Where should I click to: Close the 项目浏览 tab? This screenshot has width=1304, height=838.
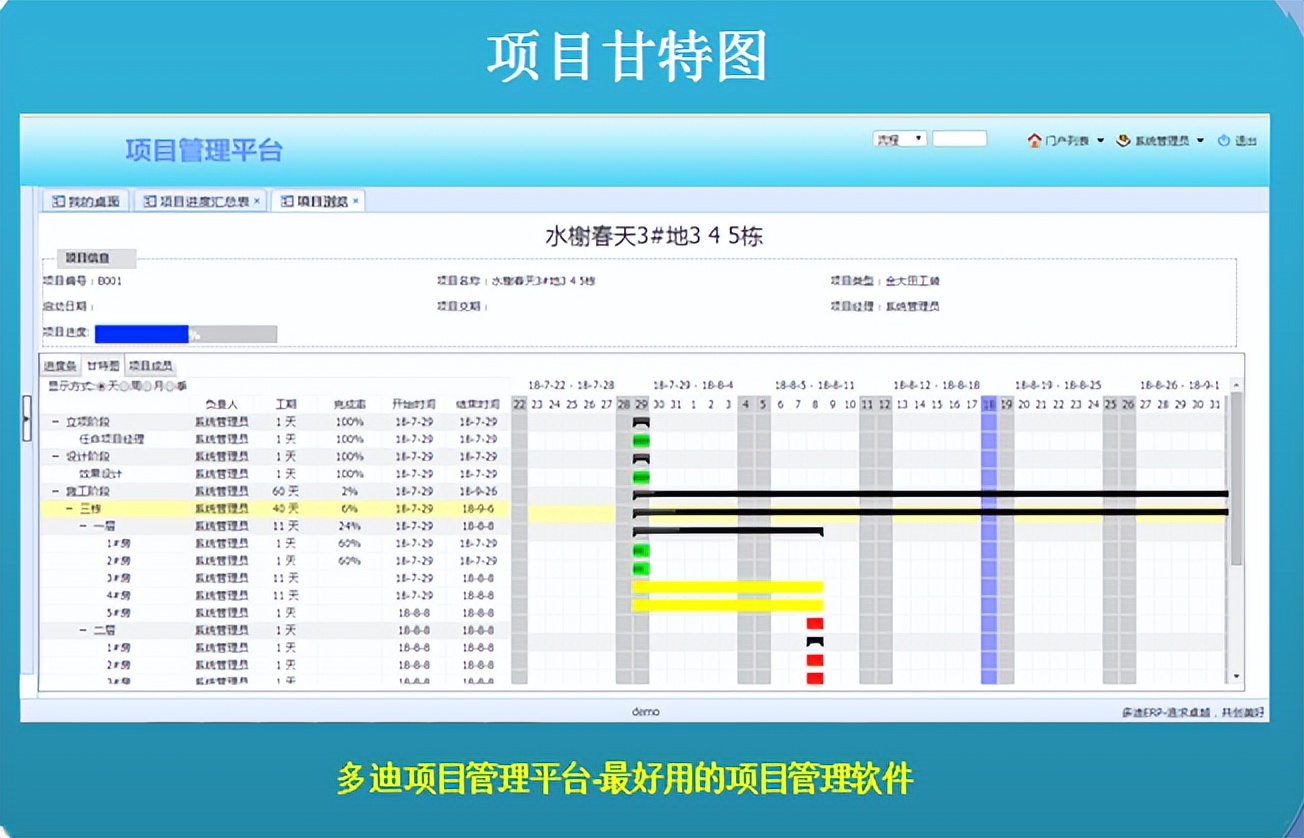355,200
